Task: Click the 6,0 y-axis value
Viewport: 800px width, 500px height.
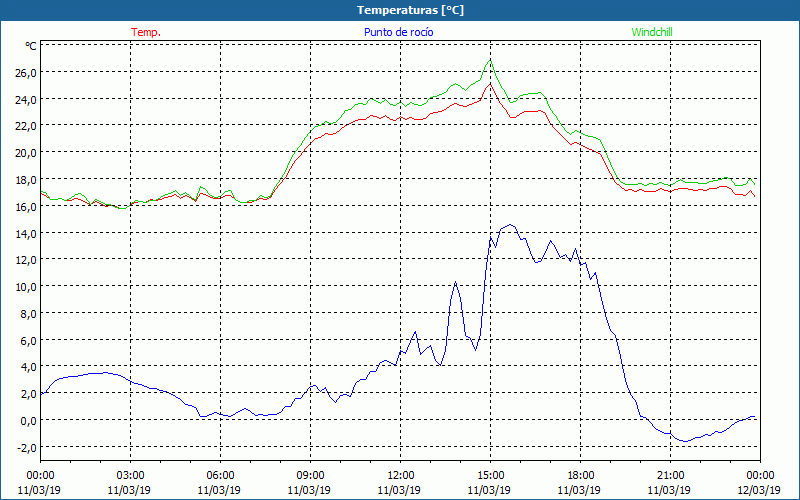Action: click(28, 341)
